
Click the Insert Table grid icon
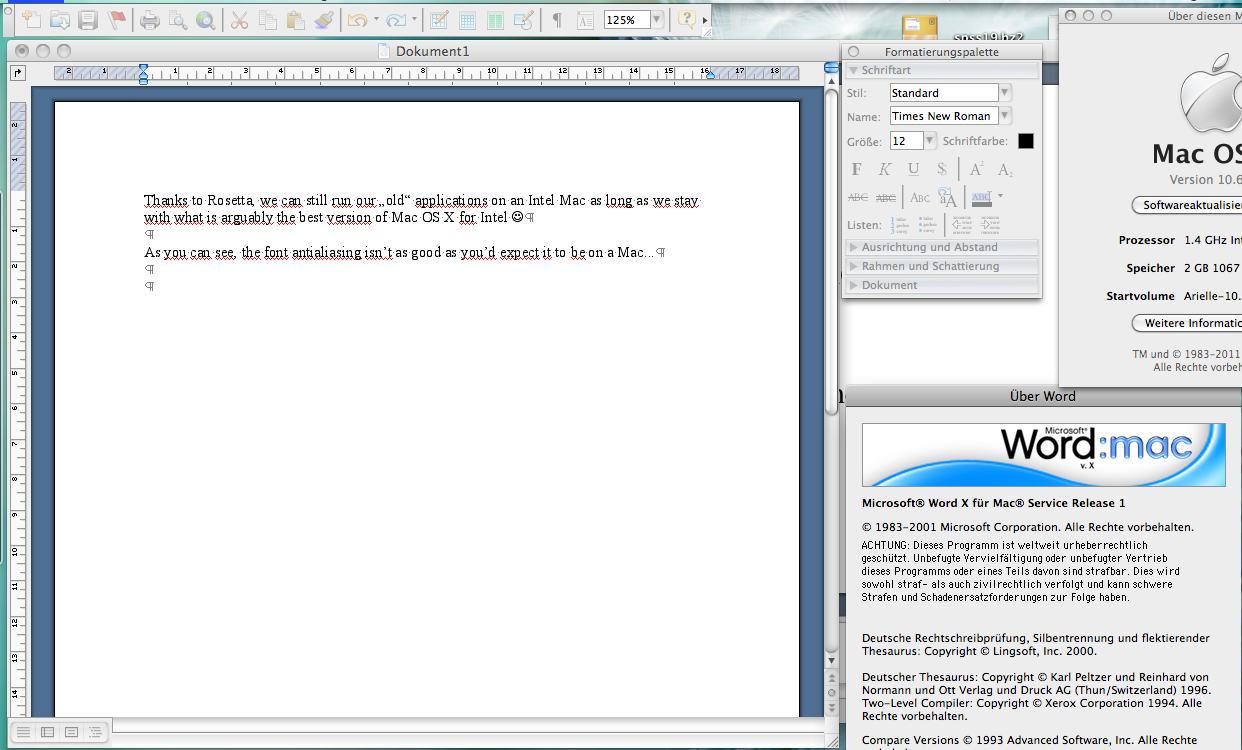[467, 19]
